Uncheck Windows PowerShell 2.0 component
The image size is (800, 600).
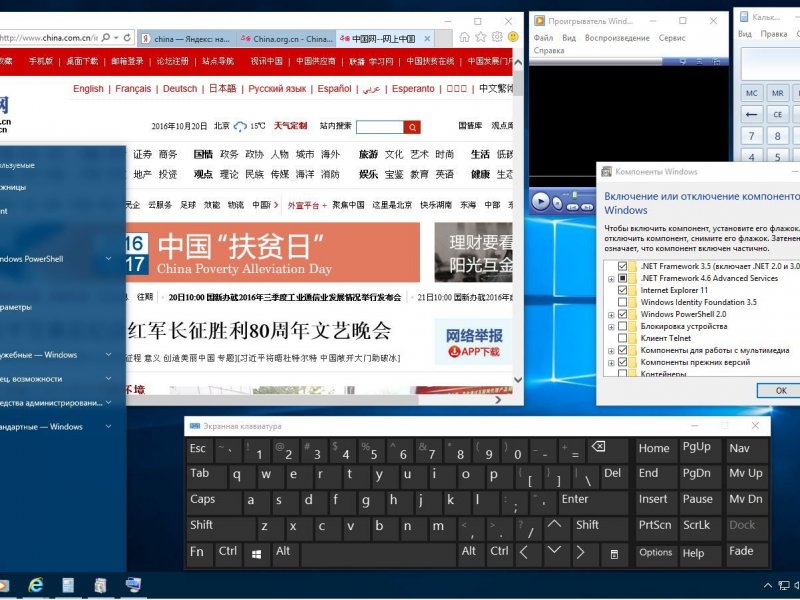[x=622, y=314]
